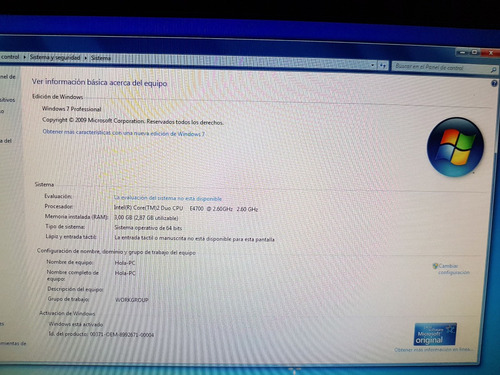Click the Copyright 2009 Microsoft Corporation line

pos(133,121)
